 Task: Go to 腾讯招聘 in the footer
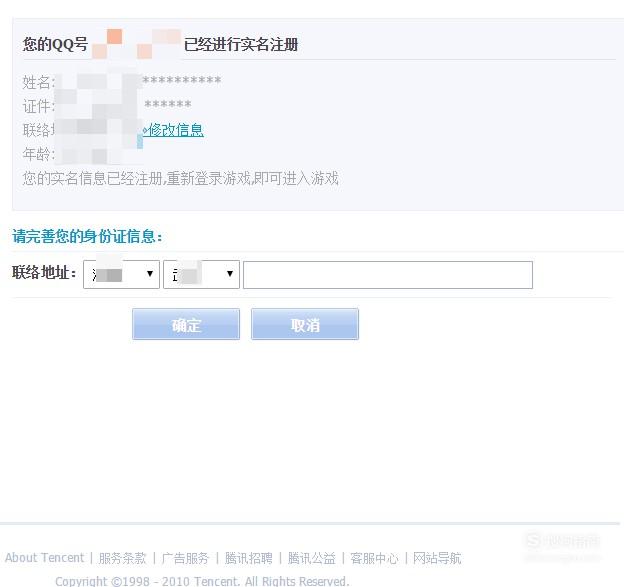point(249,558)
